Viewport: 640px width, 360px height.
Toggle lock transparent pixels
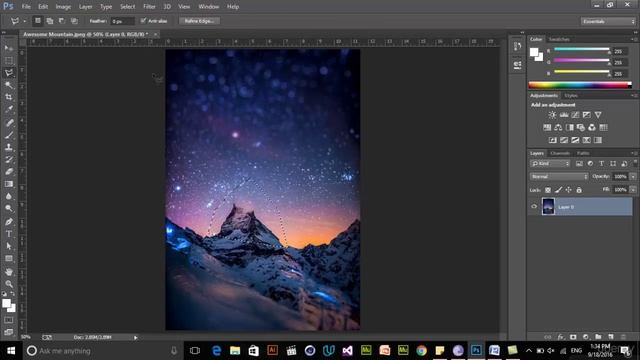548,190
